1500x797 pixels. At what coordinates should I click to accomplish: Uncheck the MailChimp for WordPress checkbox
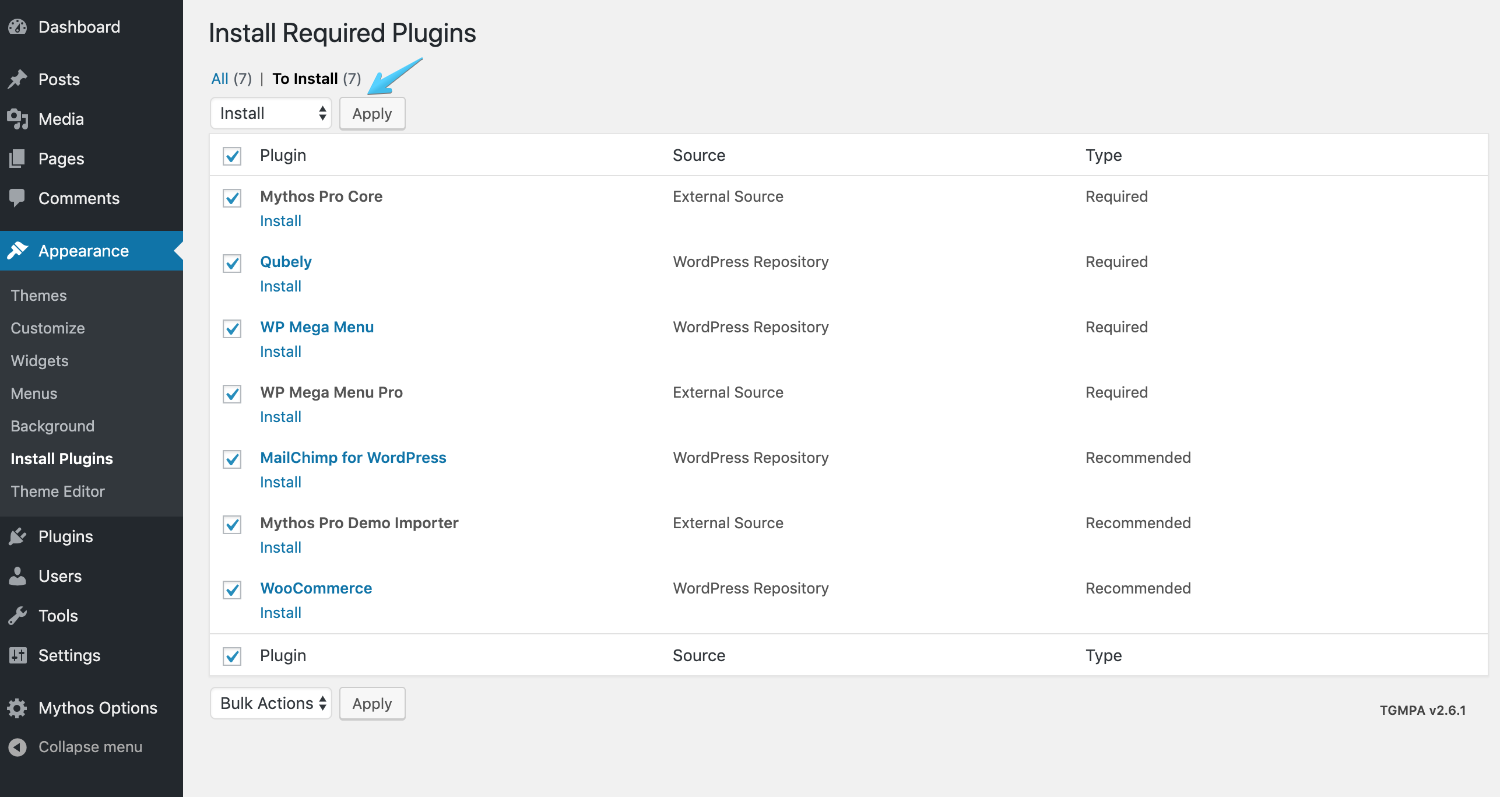pos(232,459)
